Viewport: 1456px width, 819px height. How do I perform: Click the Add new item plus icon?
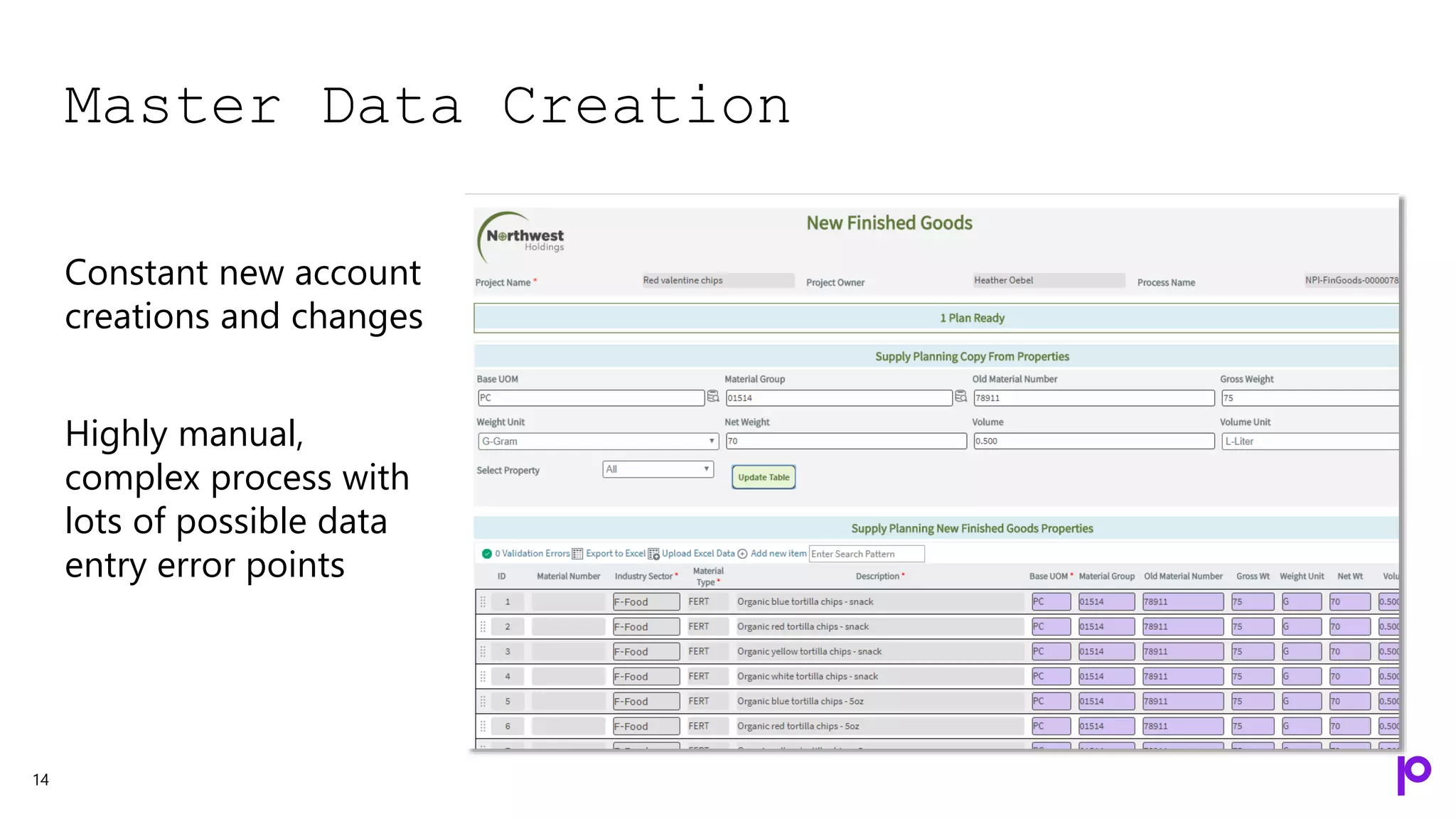742,554
